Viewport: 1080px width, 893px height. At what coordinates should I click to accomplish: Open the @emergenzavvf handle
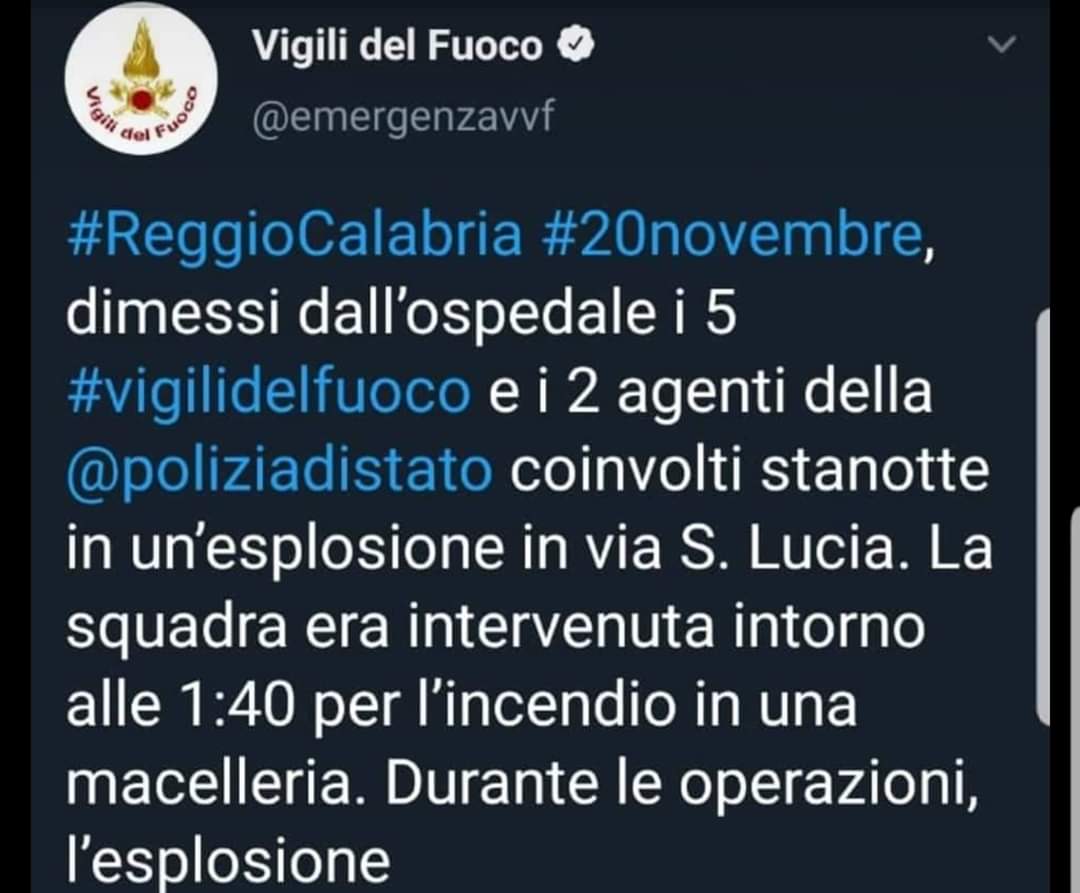pos(403,117)
